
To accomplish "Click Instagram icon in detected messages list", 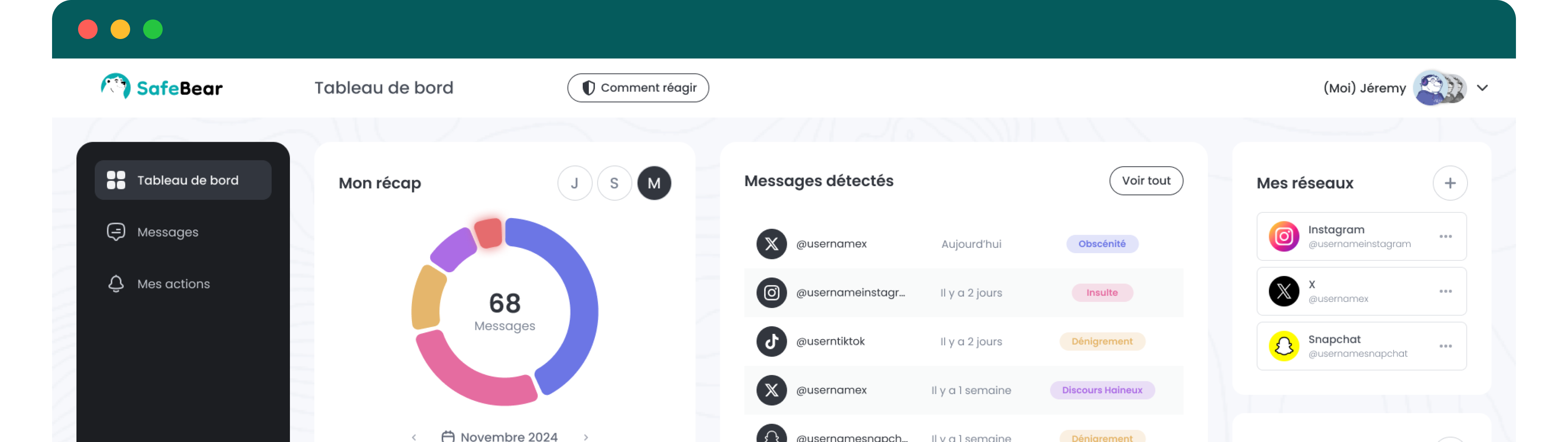I will click(771, 292).
